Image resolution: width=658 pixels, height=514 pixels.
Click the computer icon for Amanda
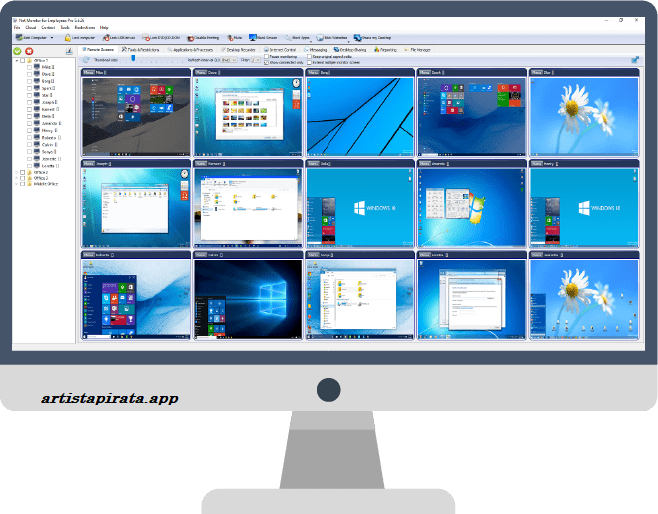(37, 123)
